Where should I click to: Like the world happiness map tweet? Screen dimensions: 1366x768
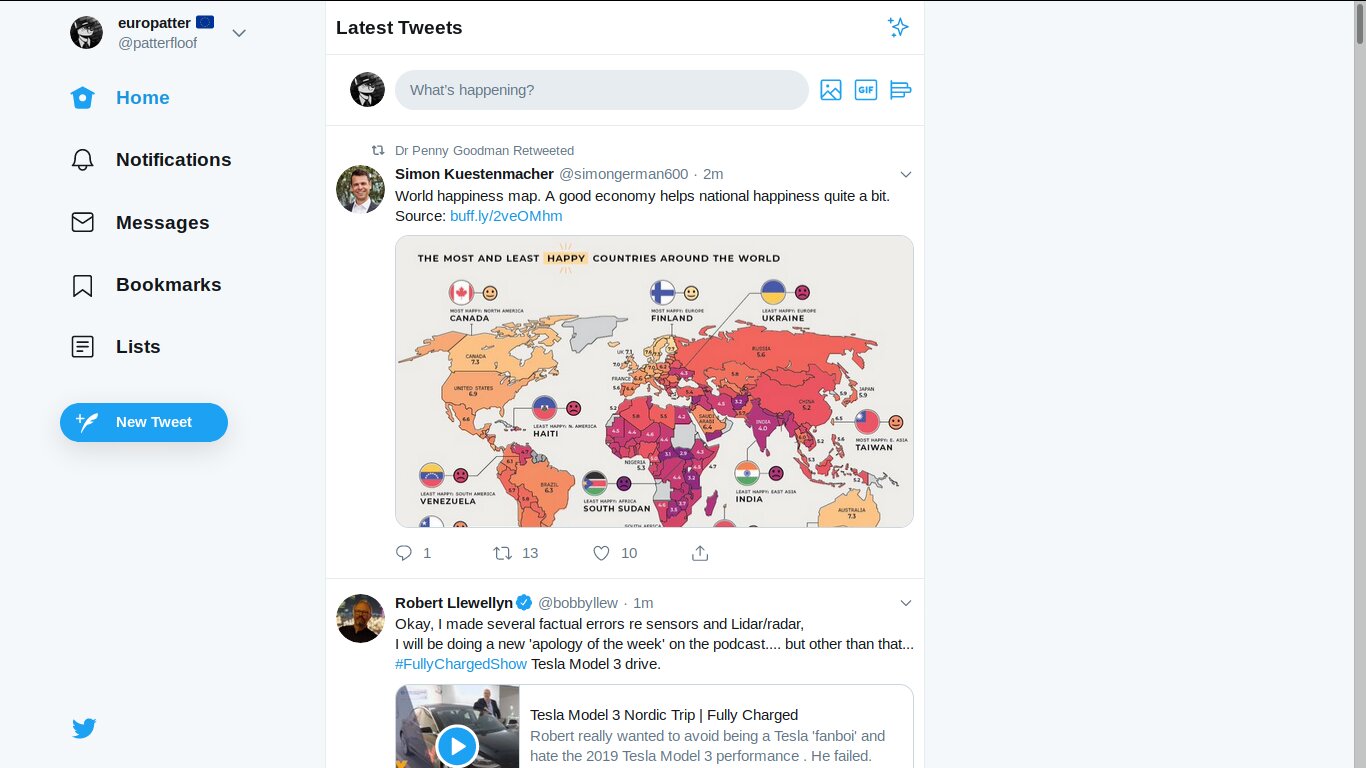click(602, 552)
